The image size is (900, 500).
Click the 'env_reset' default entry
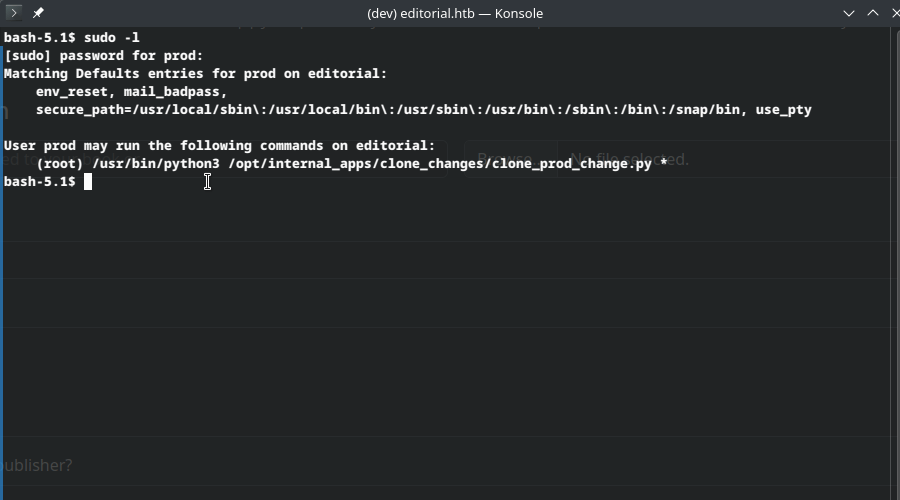click(x=71, y=92)
